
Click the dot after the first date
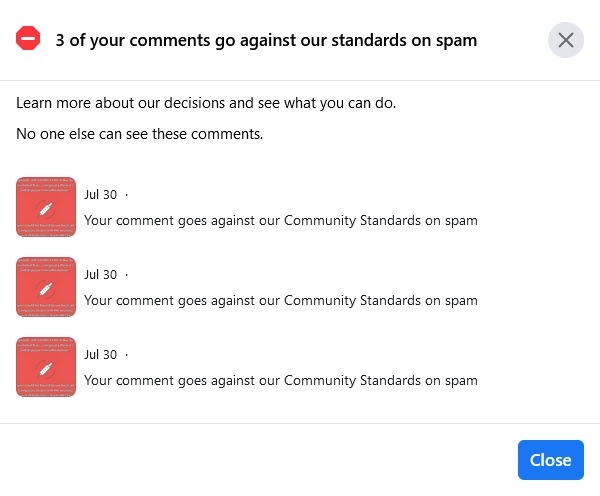pos(126,194)
